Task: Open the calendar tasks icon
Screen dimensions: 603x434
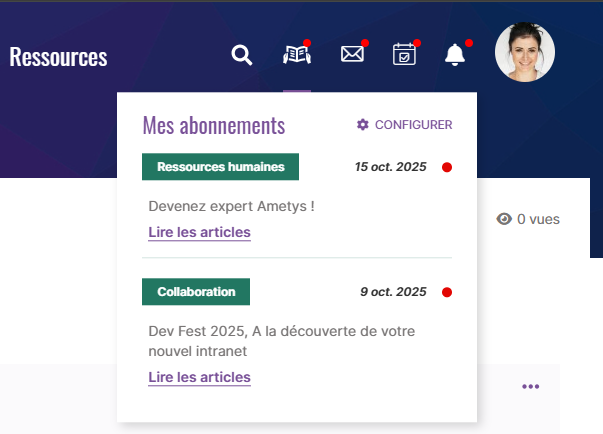Action: 405,55
